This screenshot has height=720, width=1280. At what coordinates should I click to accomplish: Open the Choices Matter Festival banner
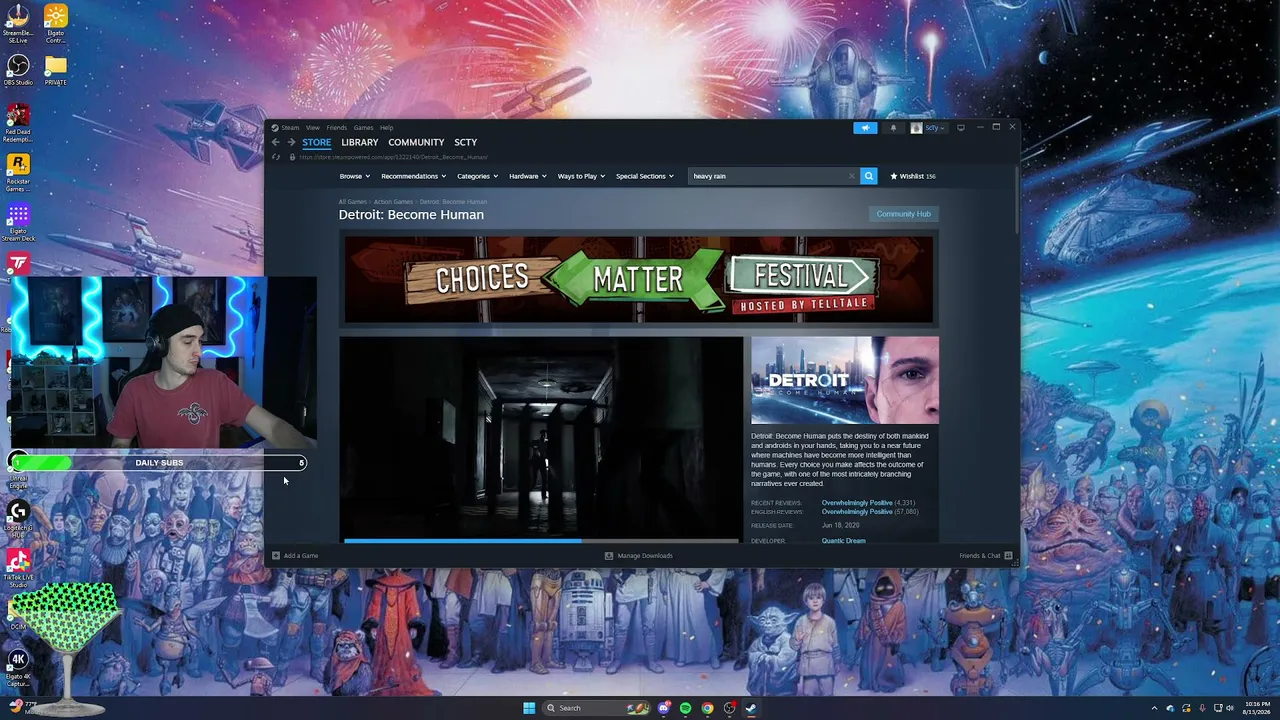[639, 280]
